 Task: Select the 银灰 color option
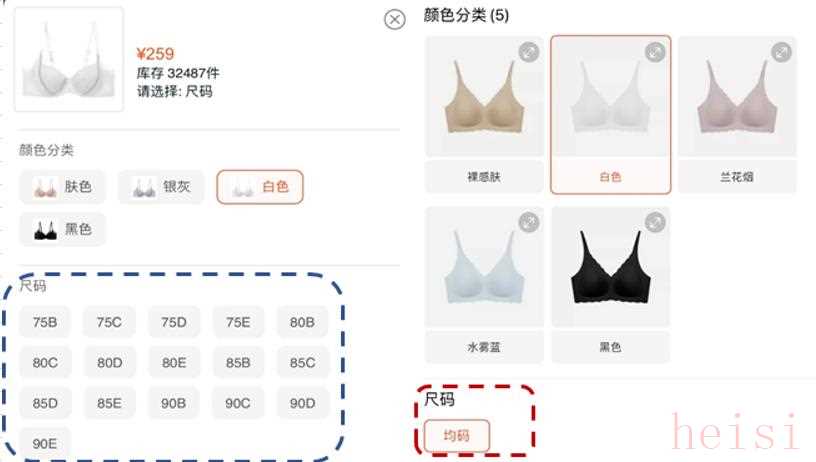tap(161, 187)
